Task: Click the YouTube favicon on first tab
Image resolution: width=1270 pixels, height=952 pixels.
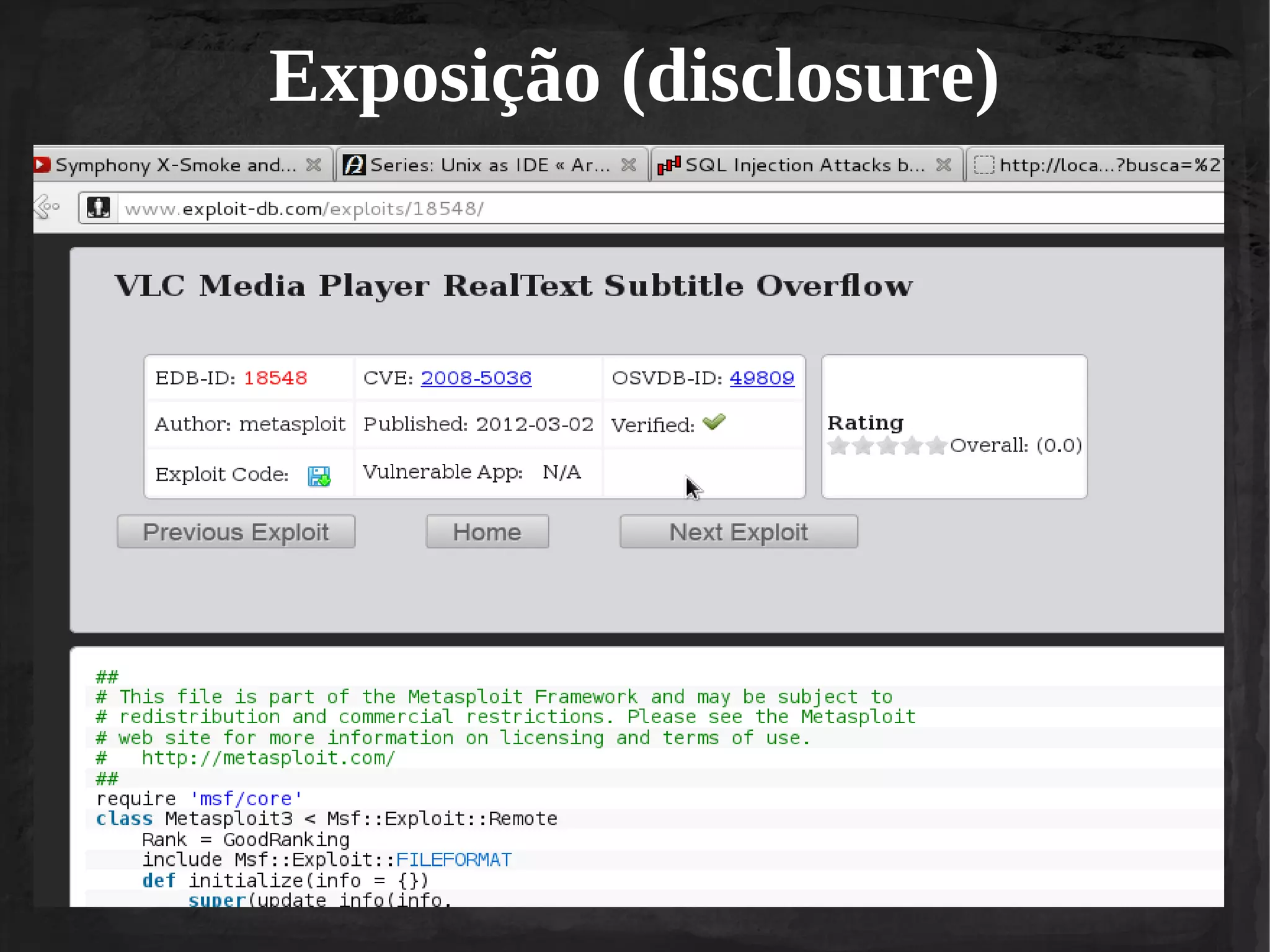Action: click(x=42, y=165)
